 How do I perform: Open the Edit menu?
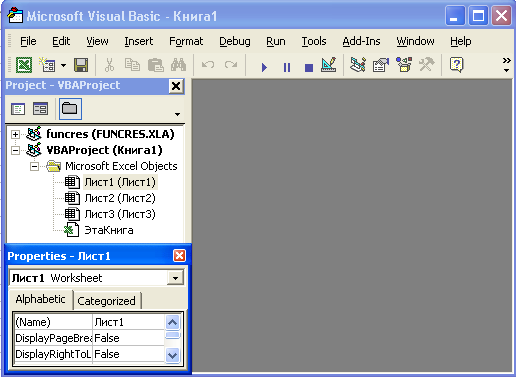61,41
